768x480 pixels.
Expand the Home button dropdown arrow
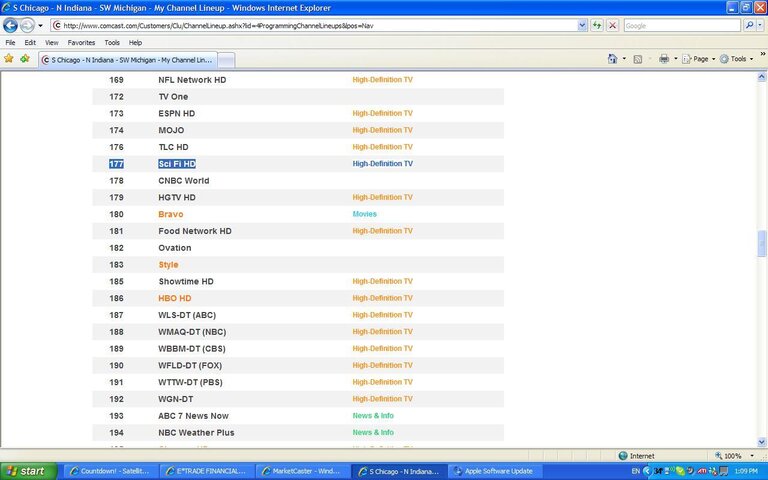point(624,59)
